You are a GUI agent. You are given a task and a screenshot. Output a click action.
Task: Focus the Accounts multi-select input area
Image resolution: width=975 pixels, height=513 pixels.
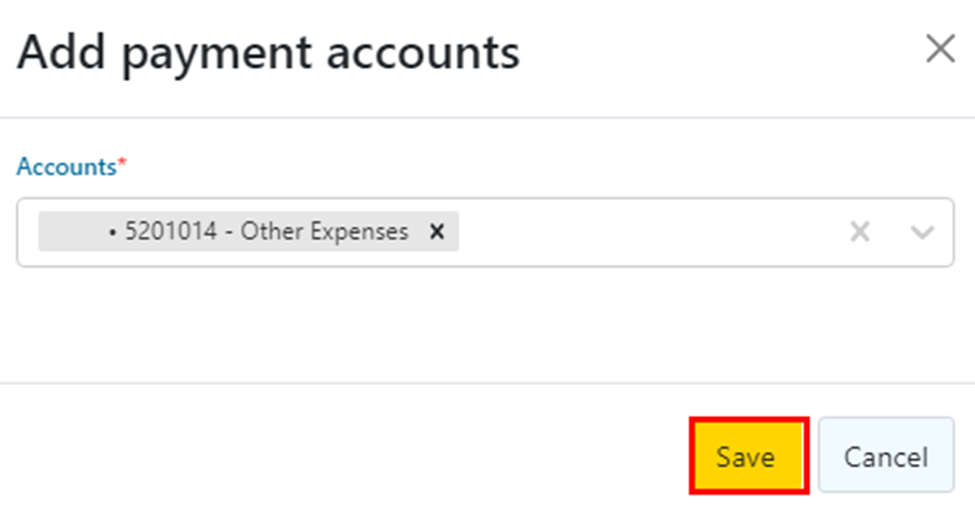(x=650, y=232)
